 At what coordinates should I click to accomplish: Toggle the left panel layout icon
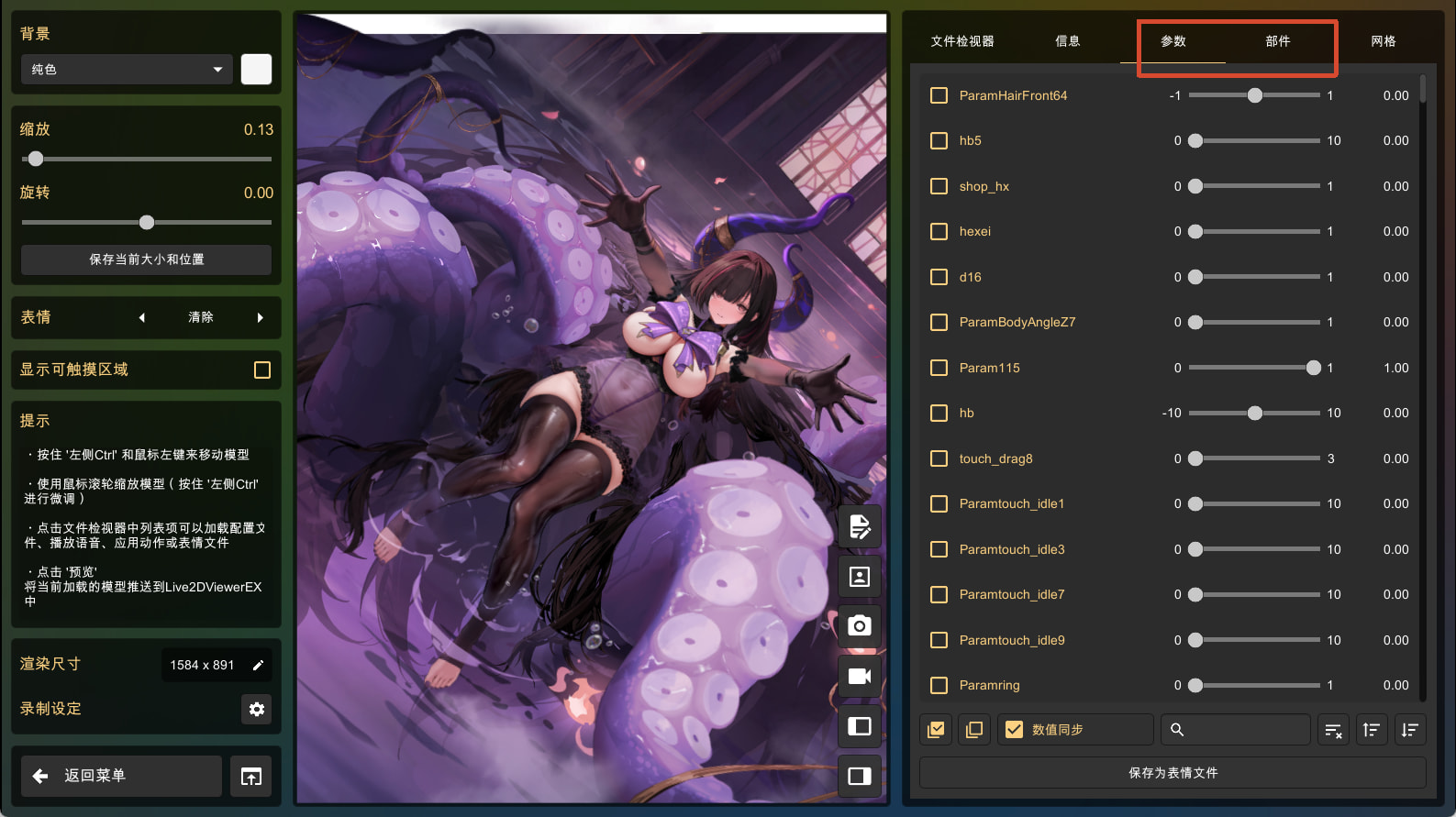click(859, 726)
